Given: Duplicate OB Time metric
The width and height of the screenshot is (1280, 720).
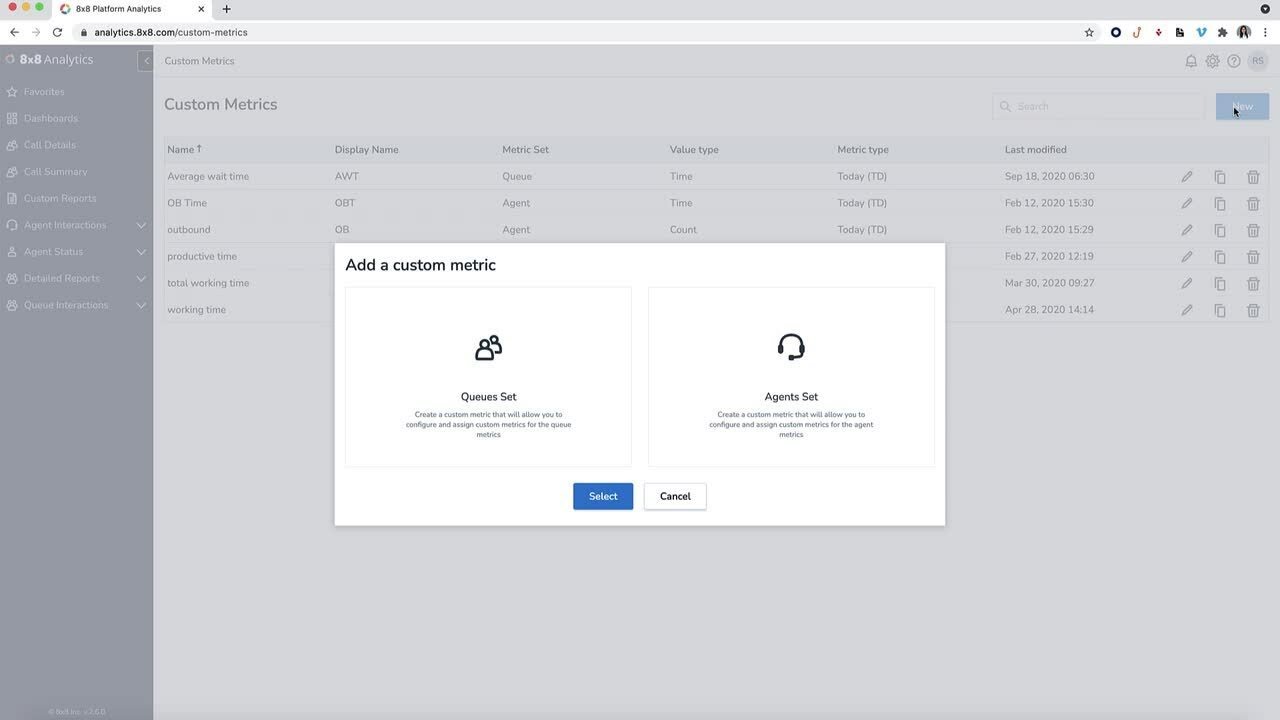Looking at the screenshot, I should click(1220, 203).
